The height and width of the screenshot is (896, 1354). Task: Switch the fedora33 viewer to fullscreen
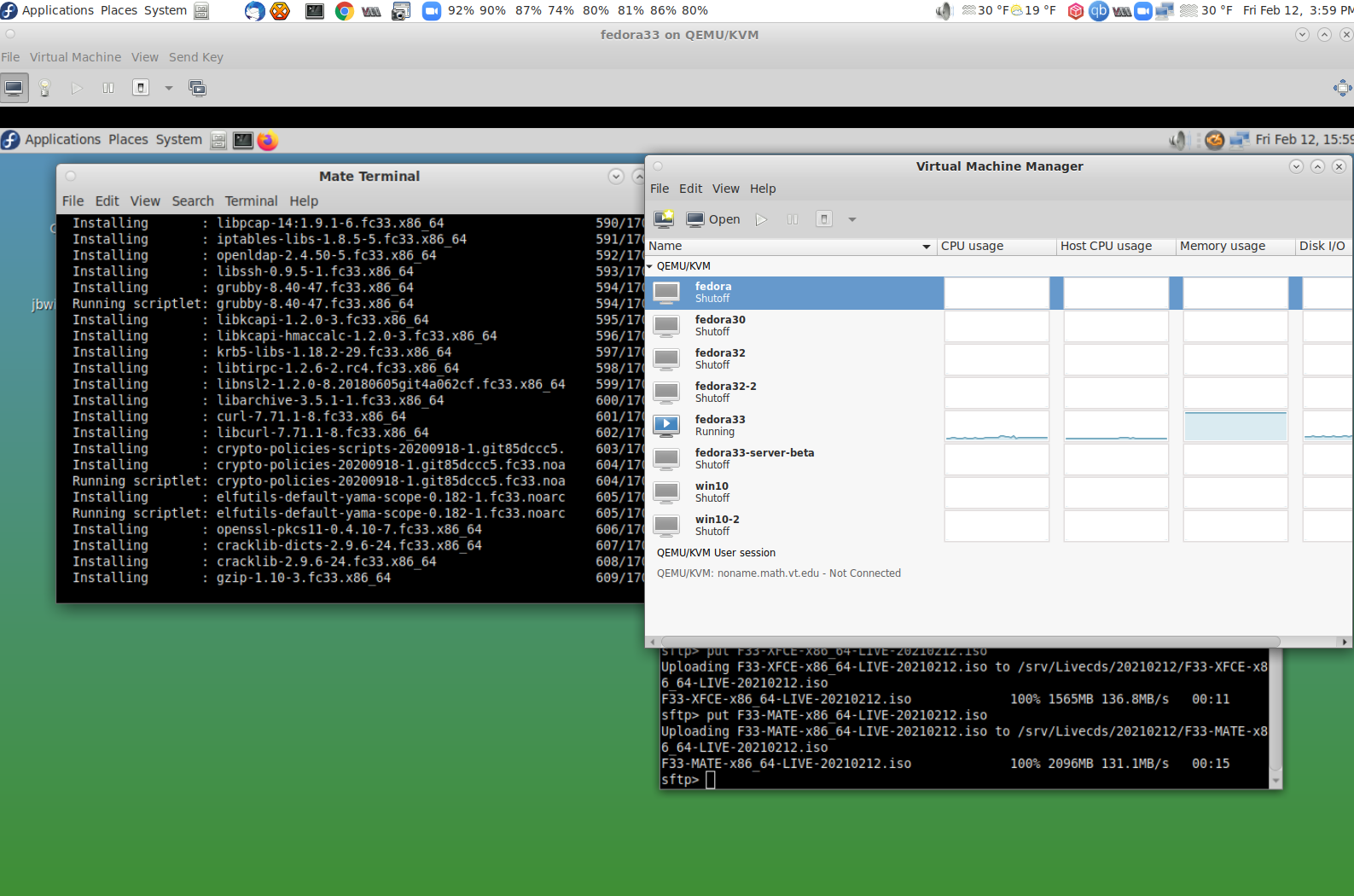pyautogui.click(x=1342, y=88)
